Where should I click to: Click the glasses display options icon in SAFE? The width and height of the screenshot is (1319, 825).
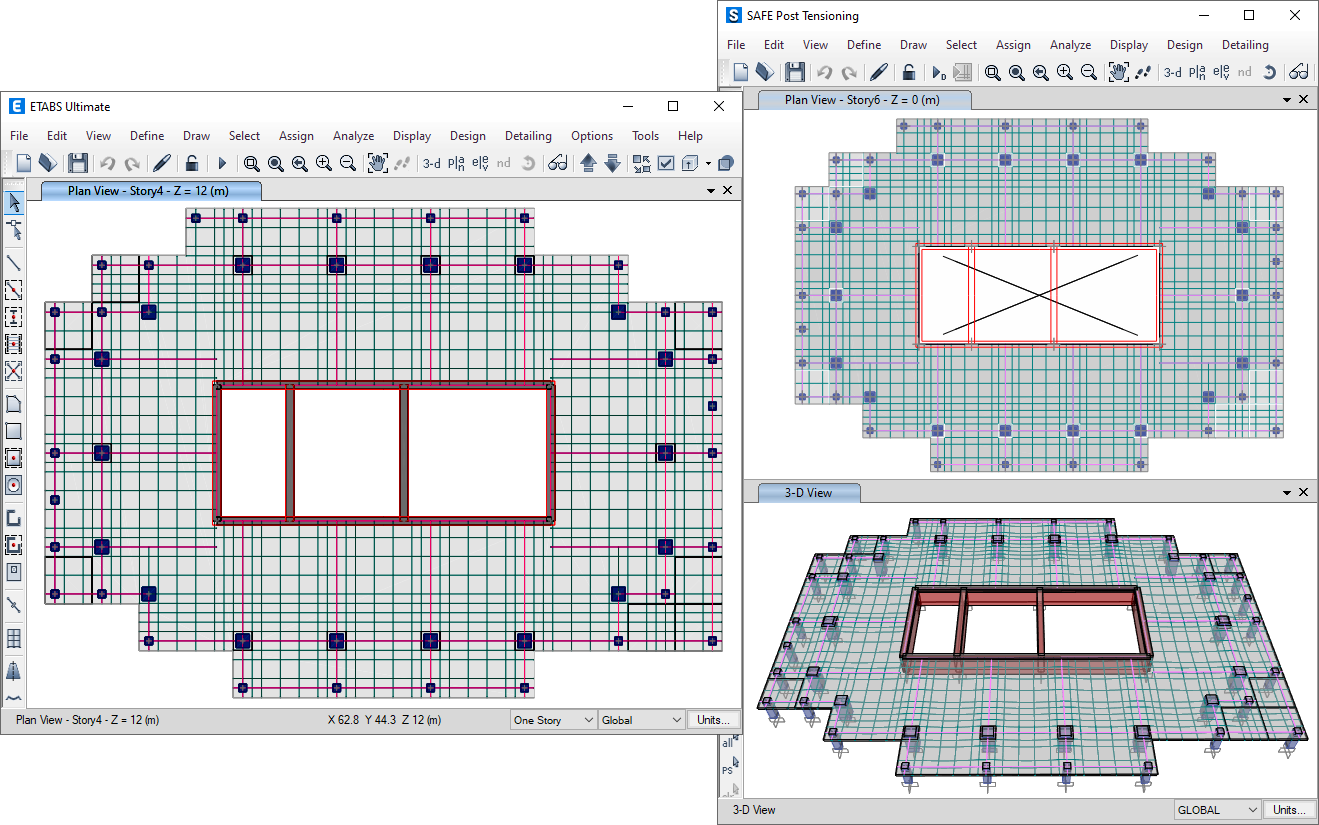click(x=1298, y=72)
